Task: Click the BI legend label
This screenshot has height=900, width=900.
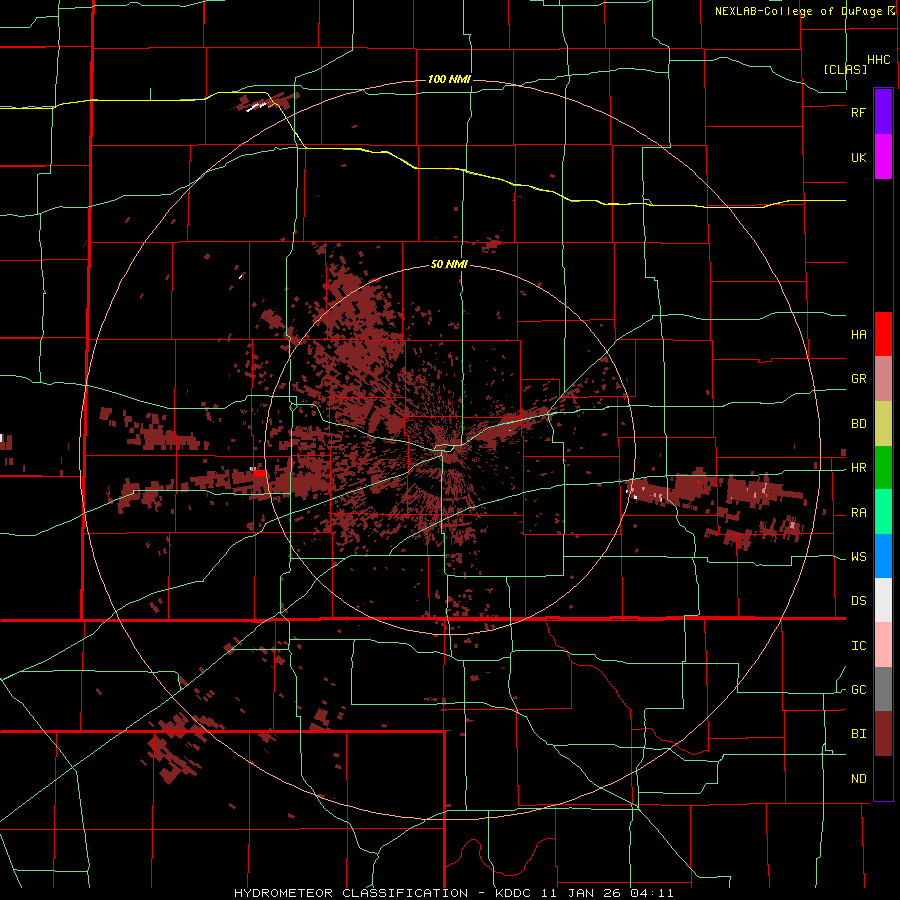Action: pyautogui.click(x=858, y=734)
